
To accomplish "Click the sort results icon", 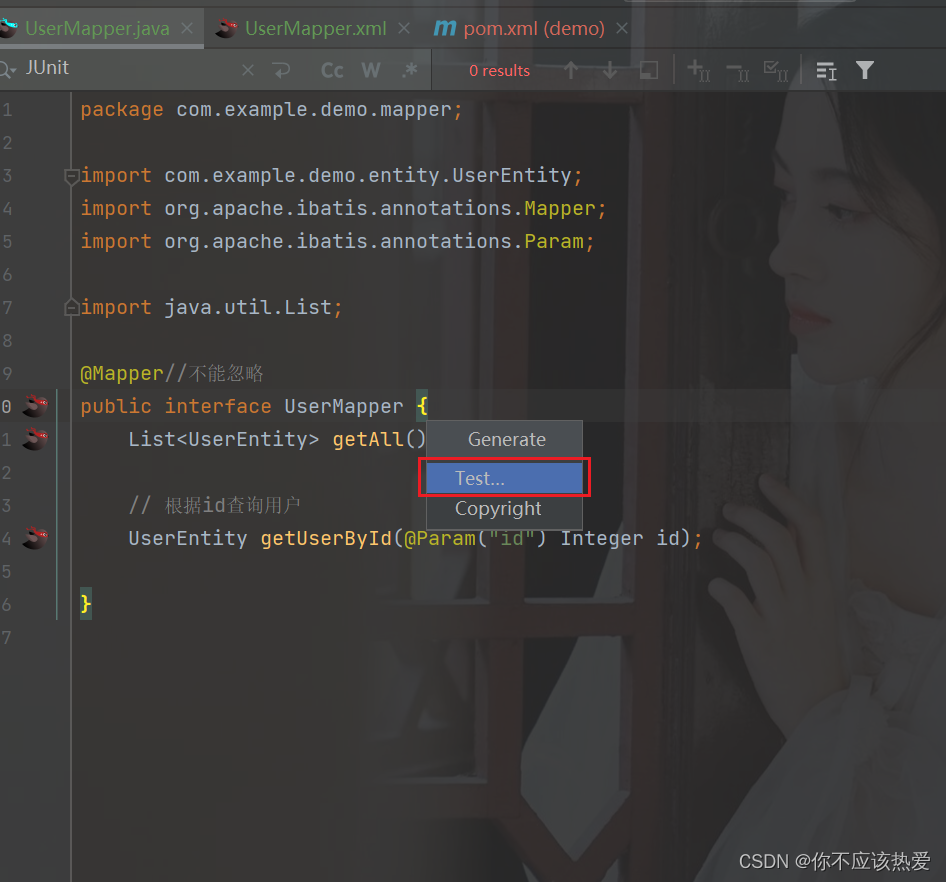I will pyautogui.click(x=827, y=70).
